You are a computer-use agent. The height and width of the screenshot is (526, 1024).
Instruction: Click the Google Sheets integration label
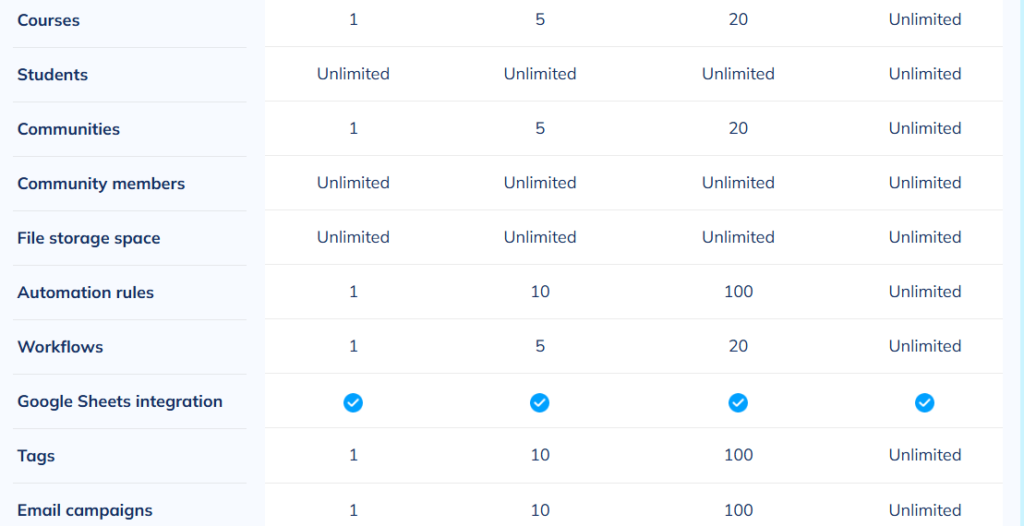pos(120,401)
